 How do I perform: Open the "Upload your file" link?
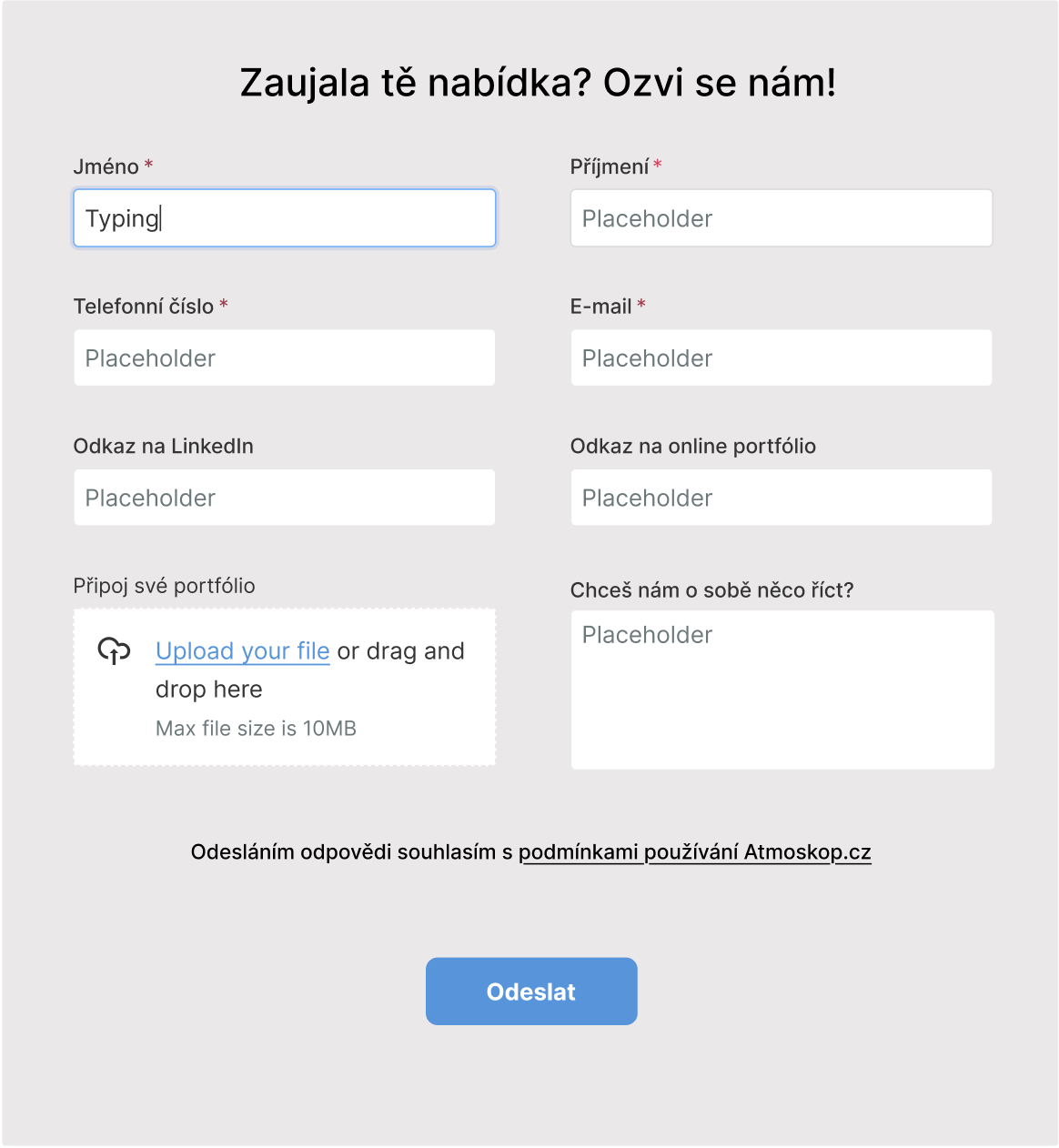pyautogui.click(x=242, y=651)
